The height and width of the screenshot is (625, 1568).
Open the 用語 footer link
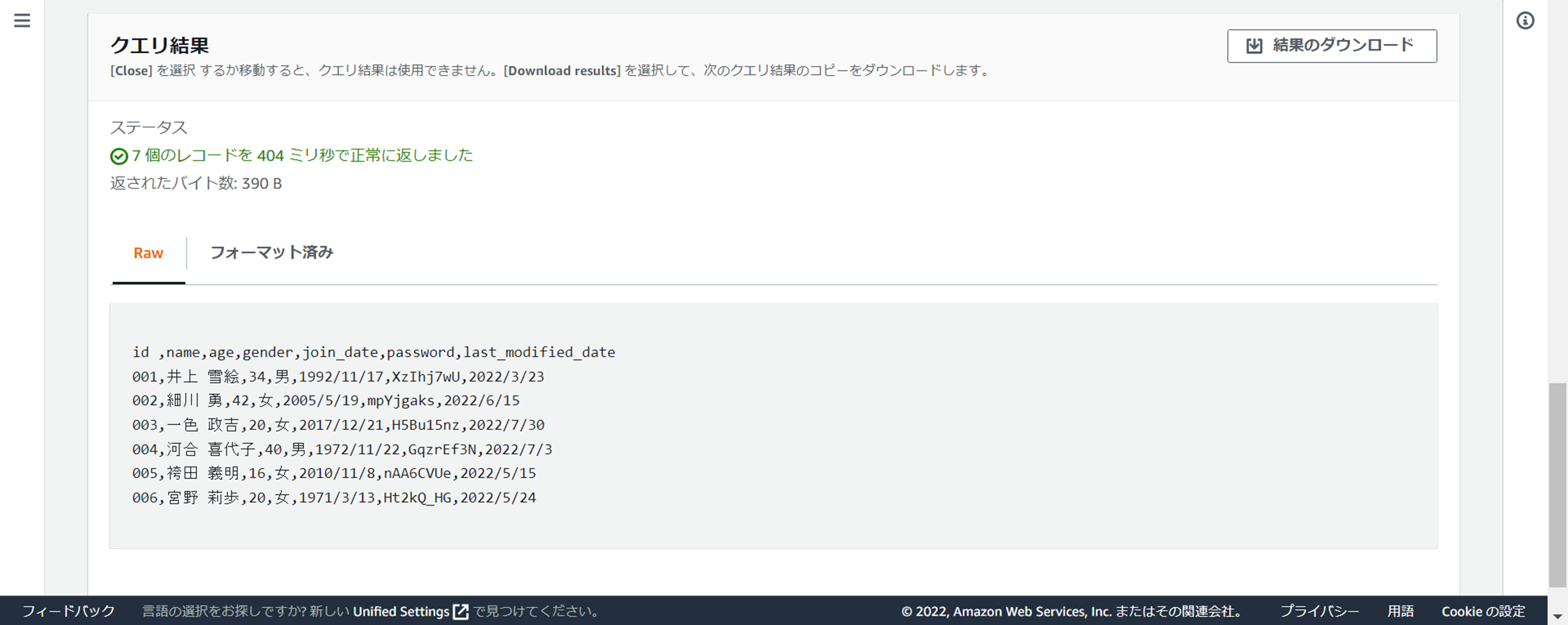point(1400,611)
